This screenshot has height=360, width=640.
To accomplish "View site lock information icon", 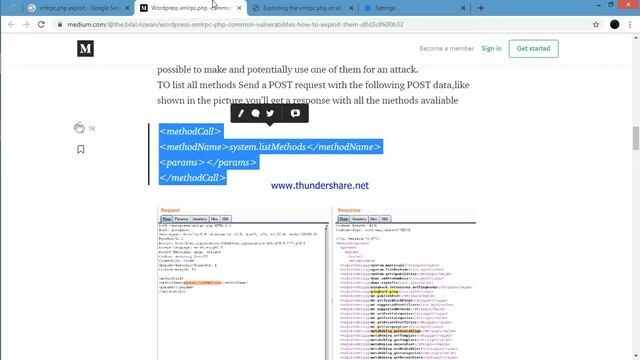I will coord(60,24).
